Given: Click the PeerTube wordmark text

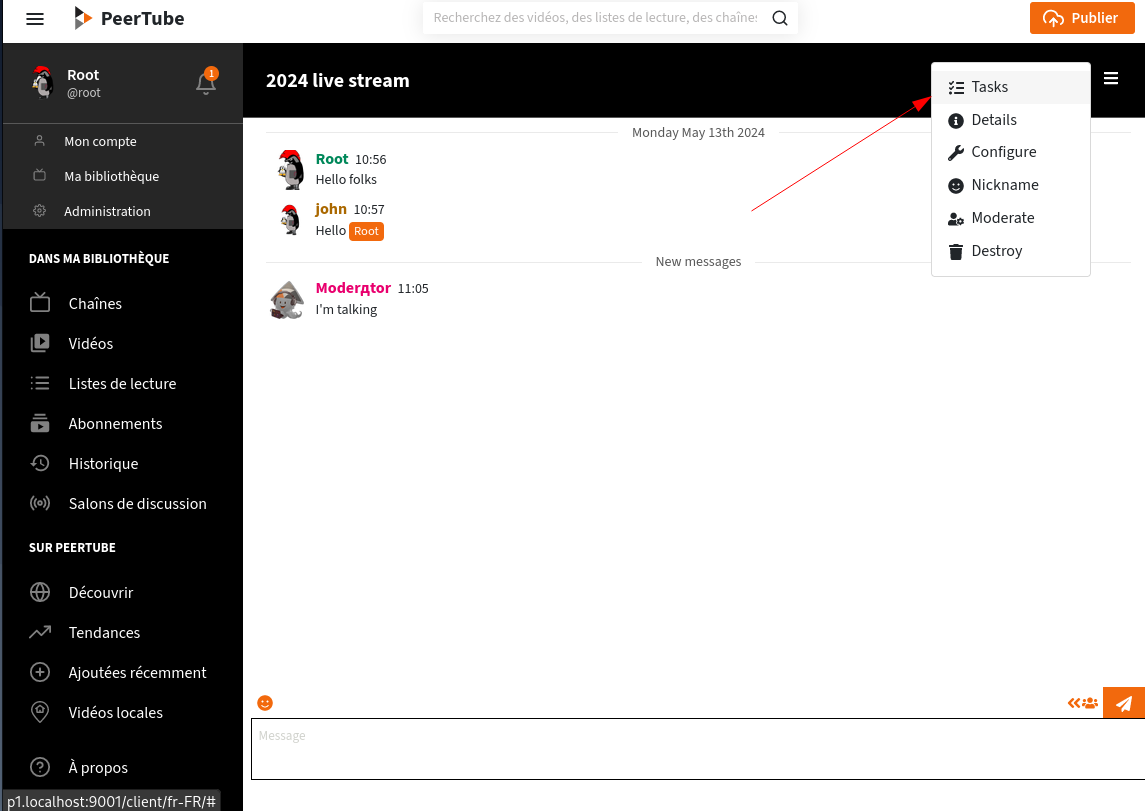Looking at the screenshot, I should [x=142, y=19].
